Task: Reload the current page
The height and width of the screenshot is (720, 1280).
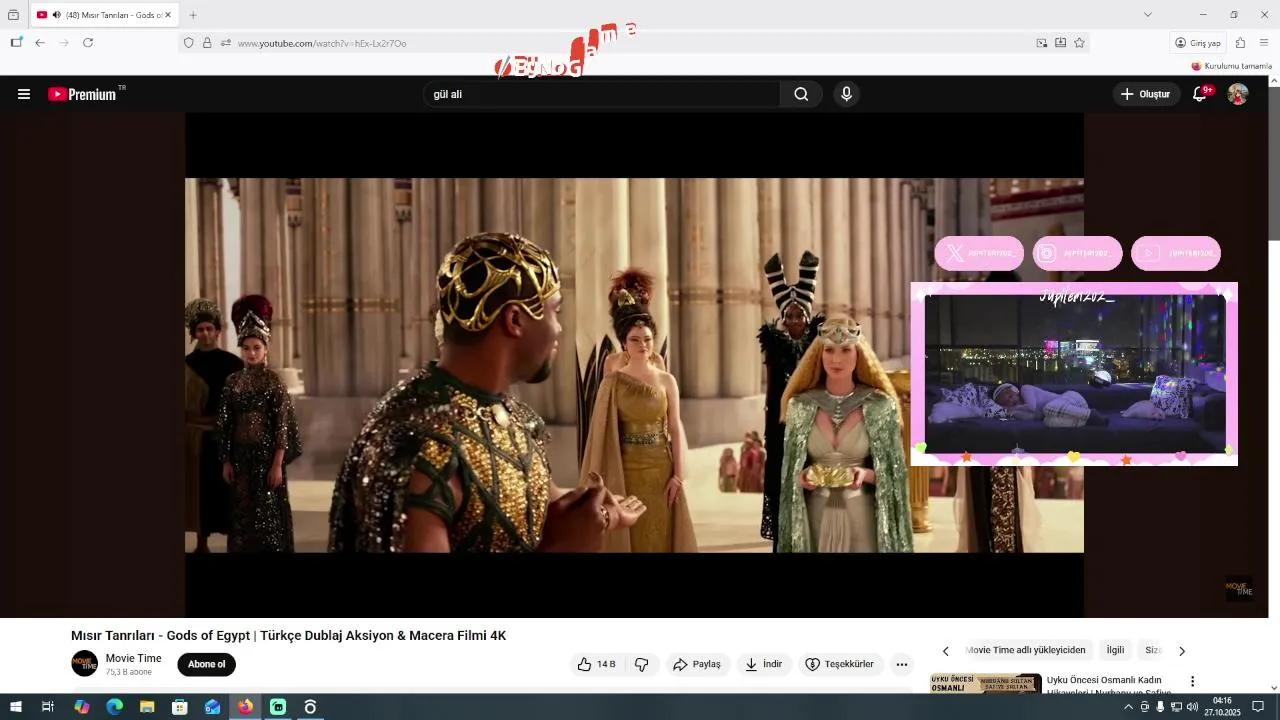Action: tap(88, 43)
